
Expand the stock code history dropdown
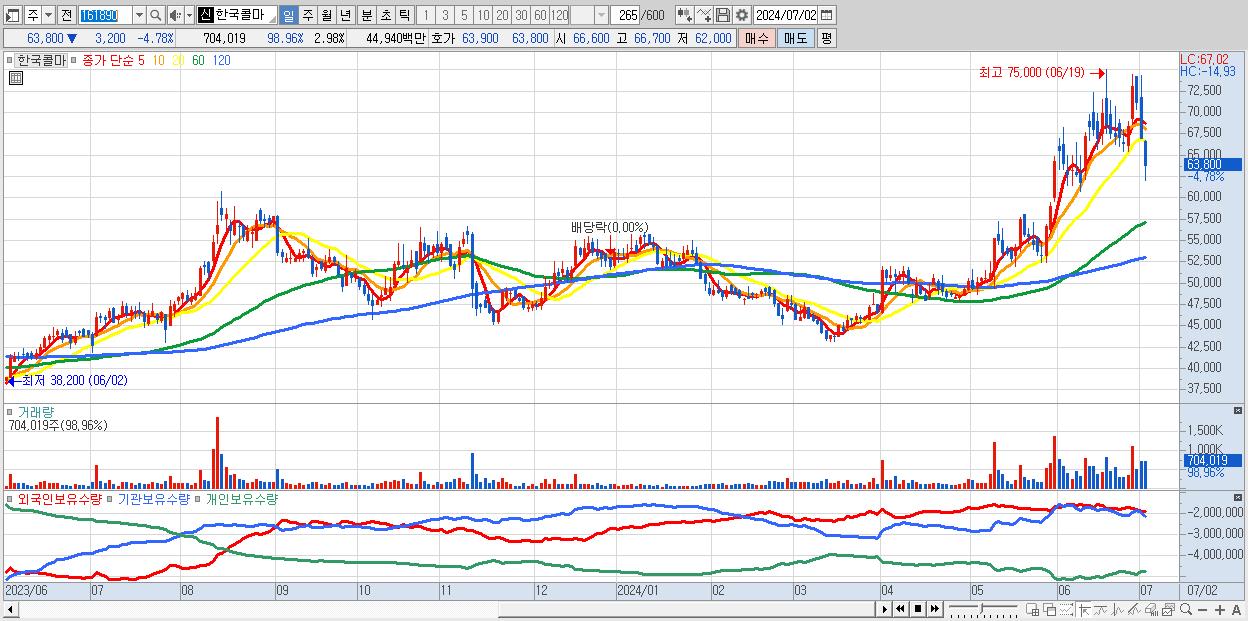[139, 15]
